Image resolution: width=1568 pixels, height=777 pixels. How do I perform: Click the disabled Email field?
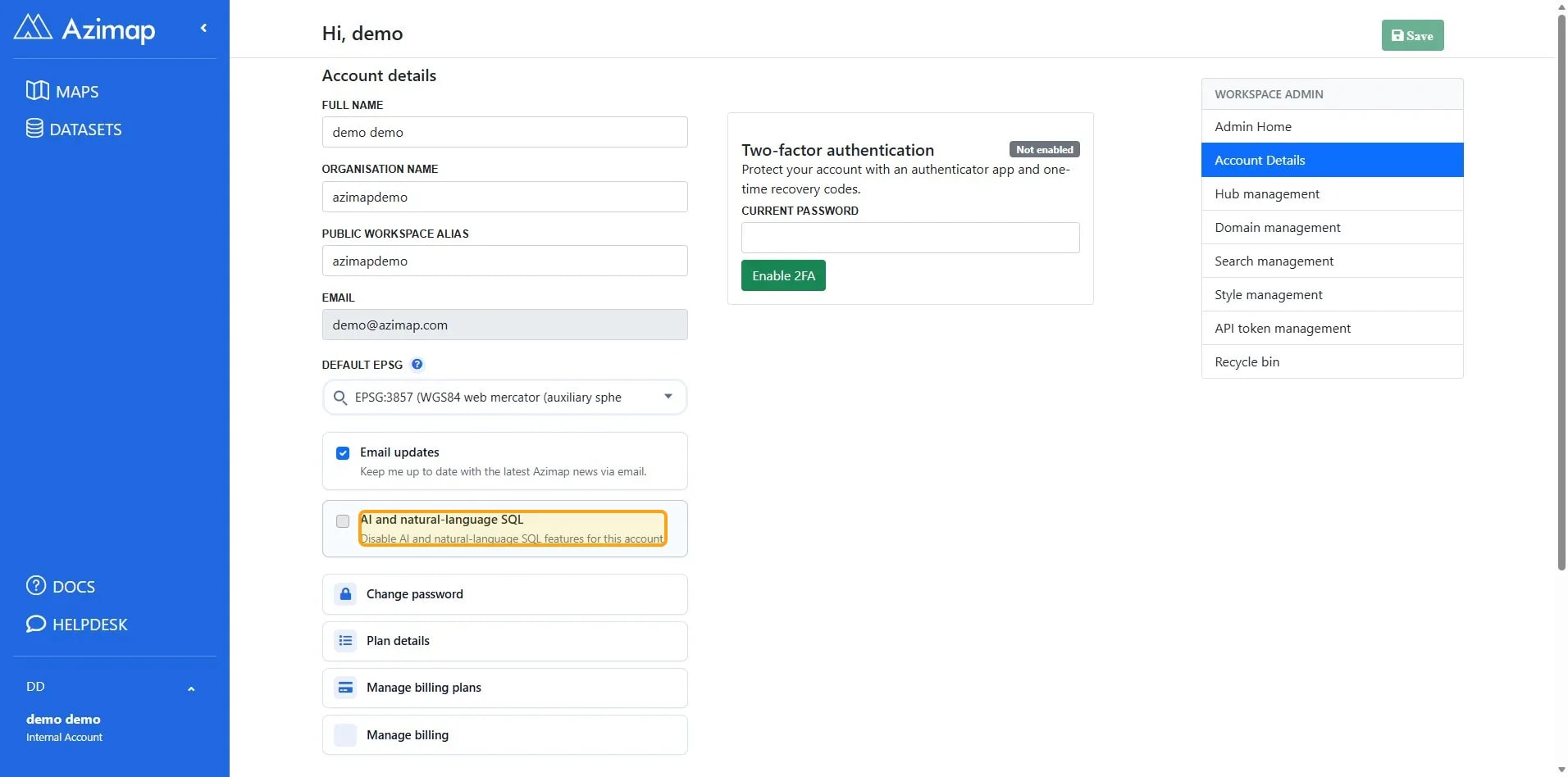504,325
